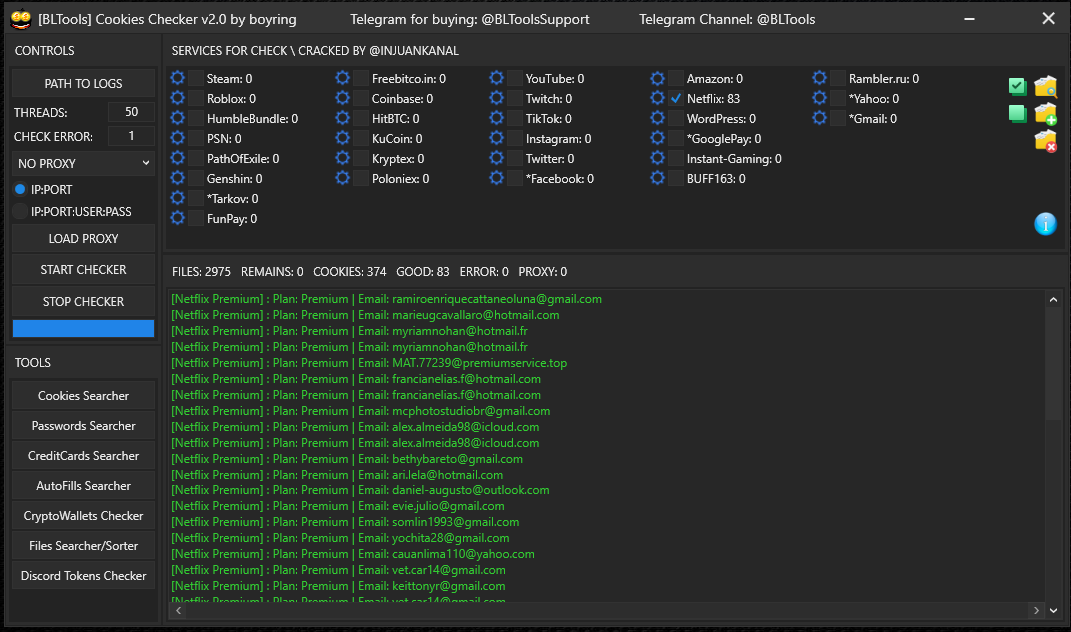Open the gear icon beside FunPay
The width and height of the screenshot is (1071, 632).
[178, 218]
